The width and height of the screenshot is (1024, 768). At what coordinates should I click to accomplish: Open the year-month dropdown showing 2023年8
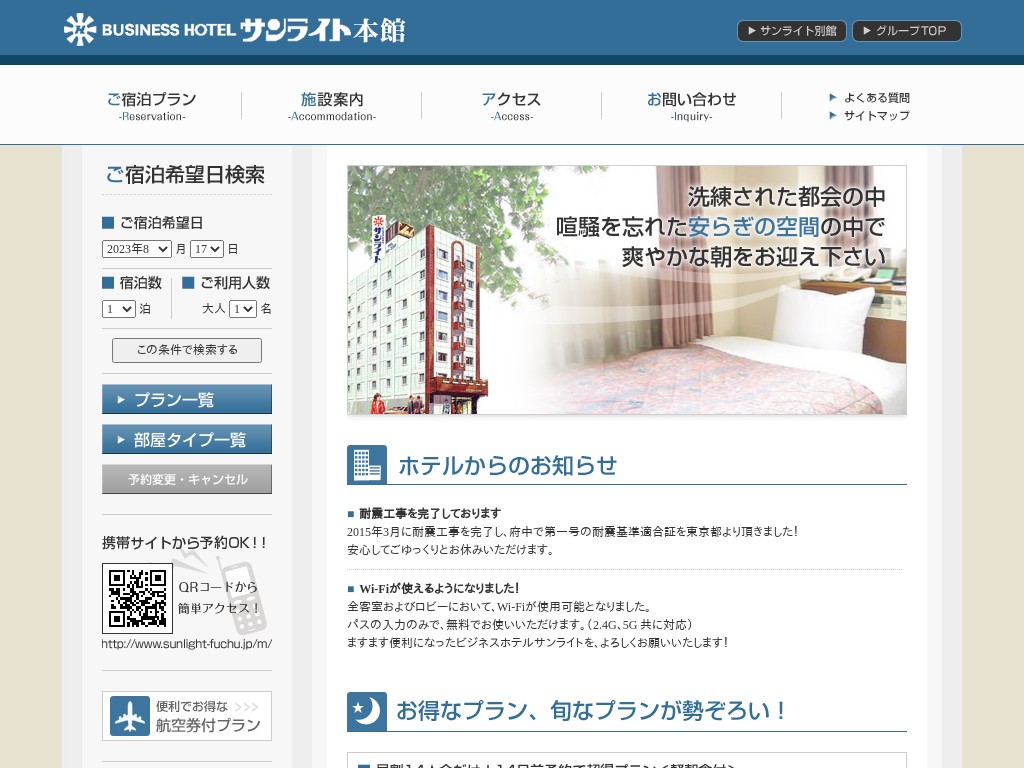click(x=137, y=249)
